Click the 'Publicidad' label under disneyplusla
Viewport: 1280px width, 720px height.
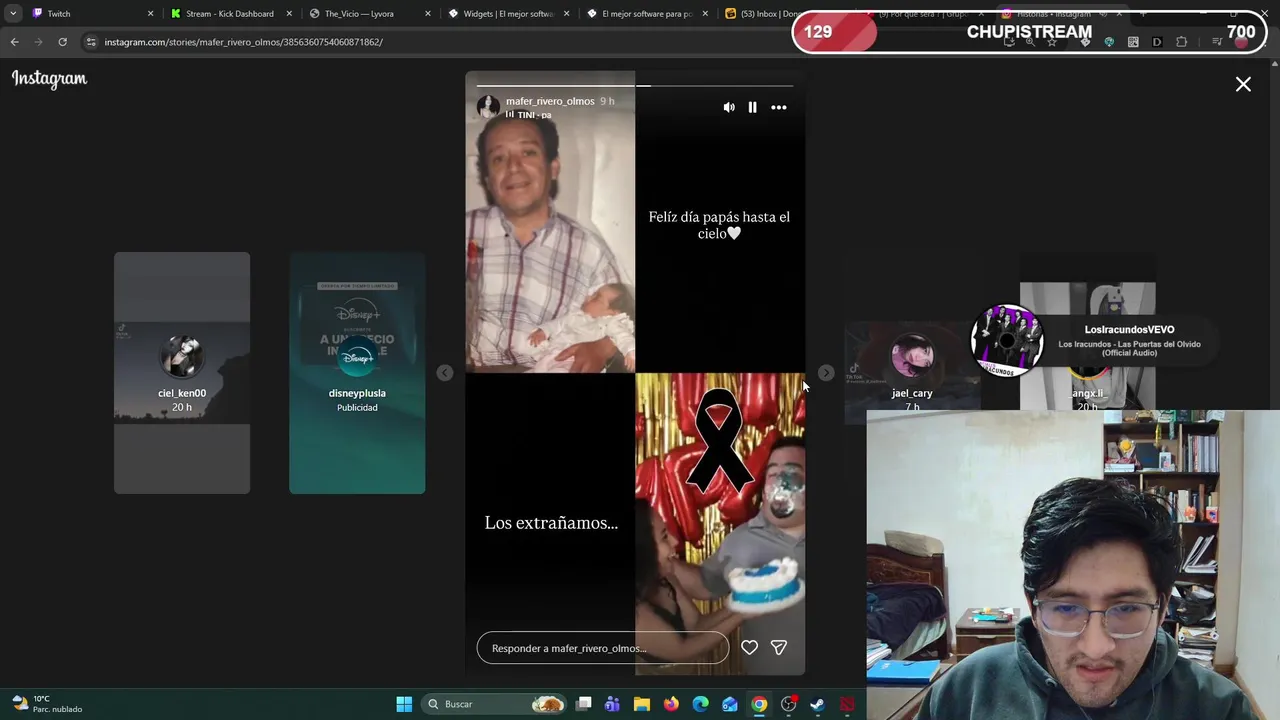pyautogui.click(x=357, y=408)
